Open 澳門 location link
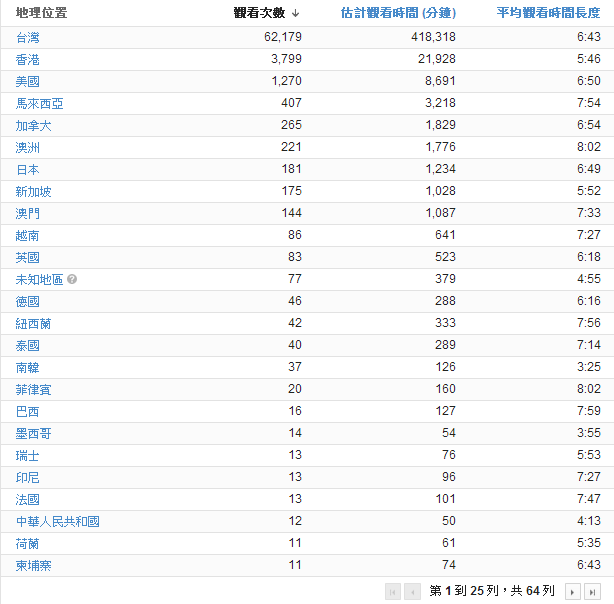Screen dimensions: 614x604 coord(27,213)
